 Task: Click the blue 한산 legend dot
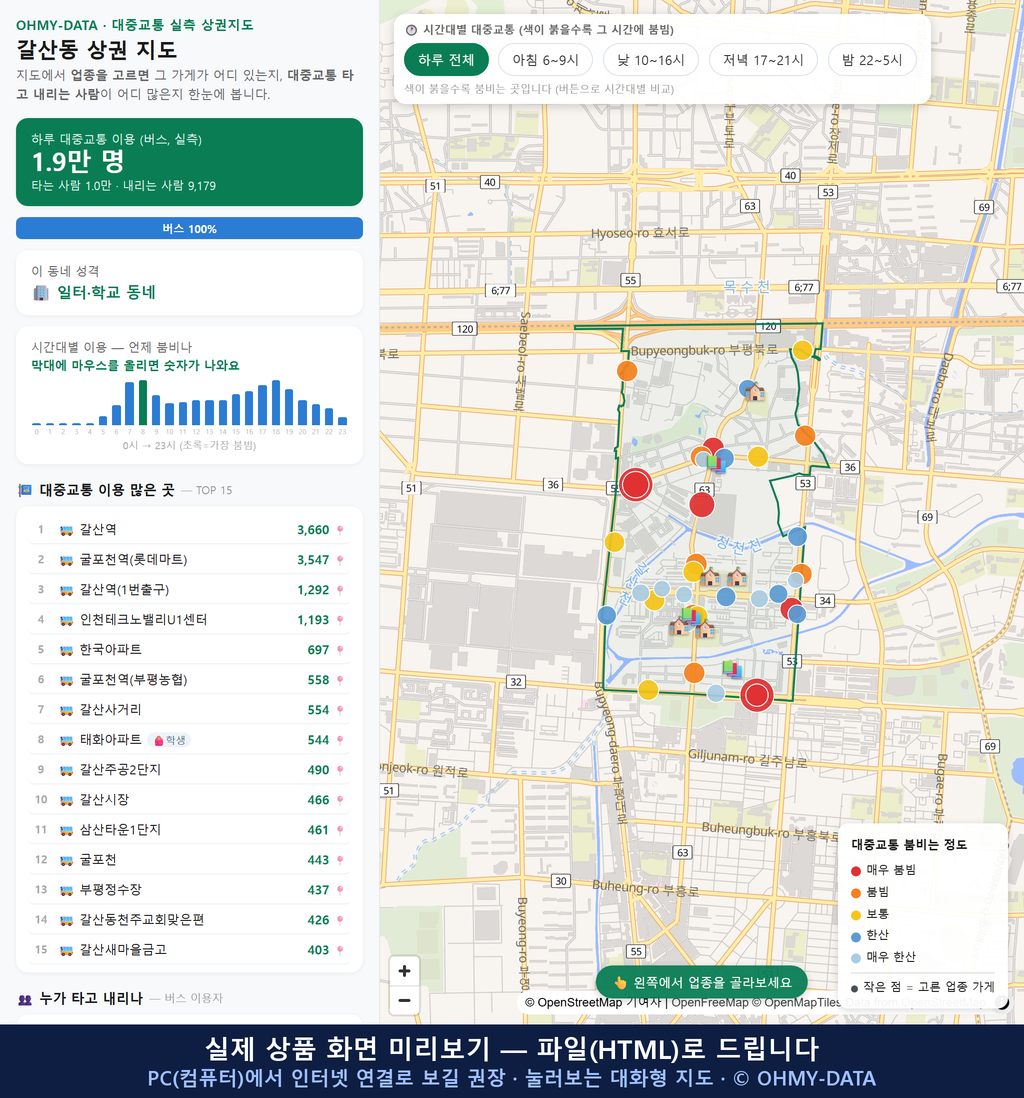click(855, 936)
